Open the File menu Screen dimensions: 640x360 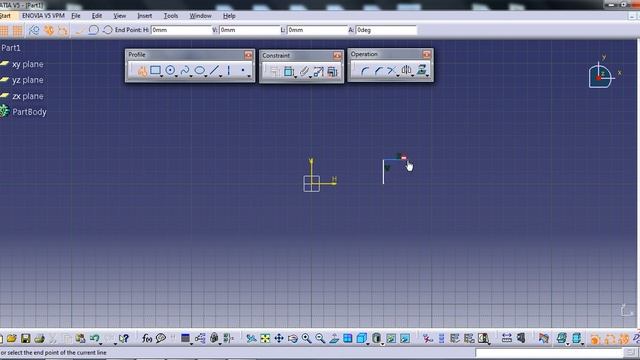coord(76,16)
